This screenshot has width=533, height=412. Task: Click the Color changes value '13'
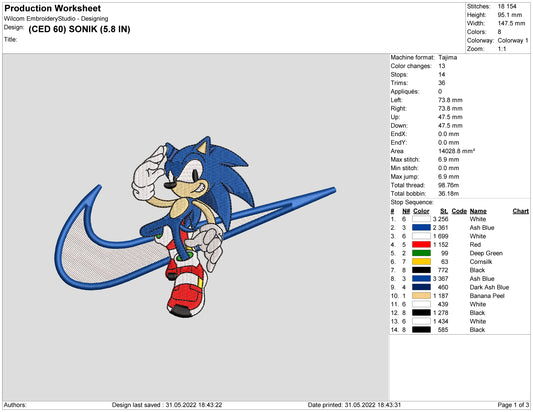(441, 66)
